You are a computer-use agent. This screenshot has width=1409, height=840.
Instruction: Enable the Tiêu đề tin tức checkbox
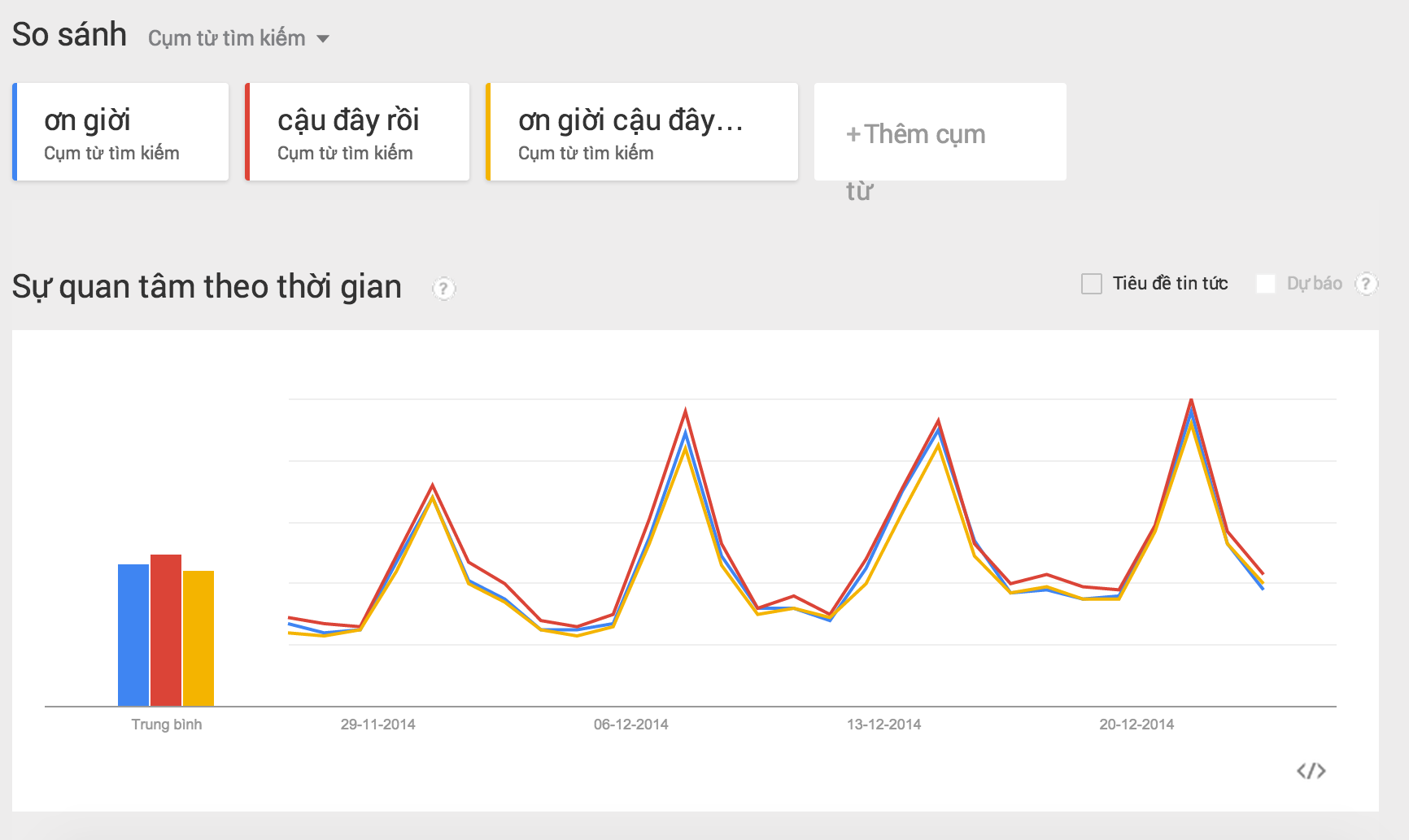coord(1092,284)
